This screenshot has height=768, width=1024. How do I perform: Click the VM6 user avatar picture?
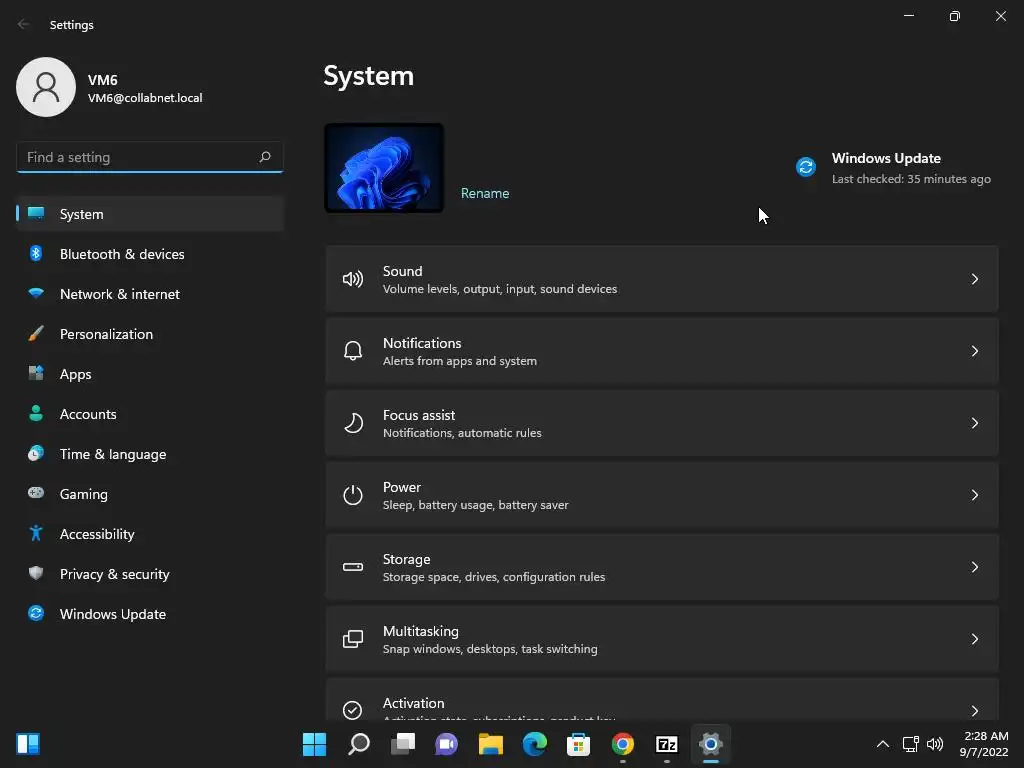(x=46, y=87)
